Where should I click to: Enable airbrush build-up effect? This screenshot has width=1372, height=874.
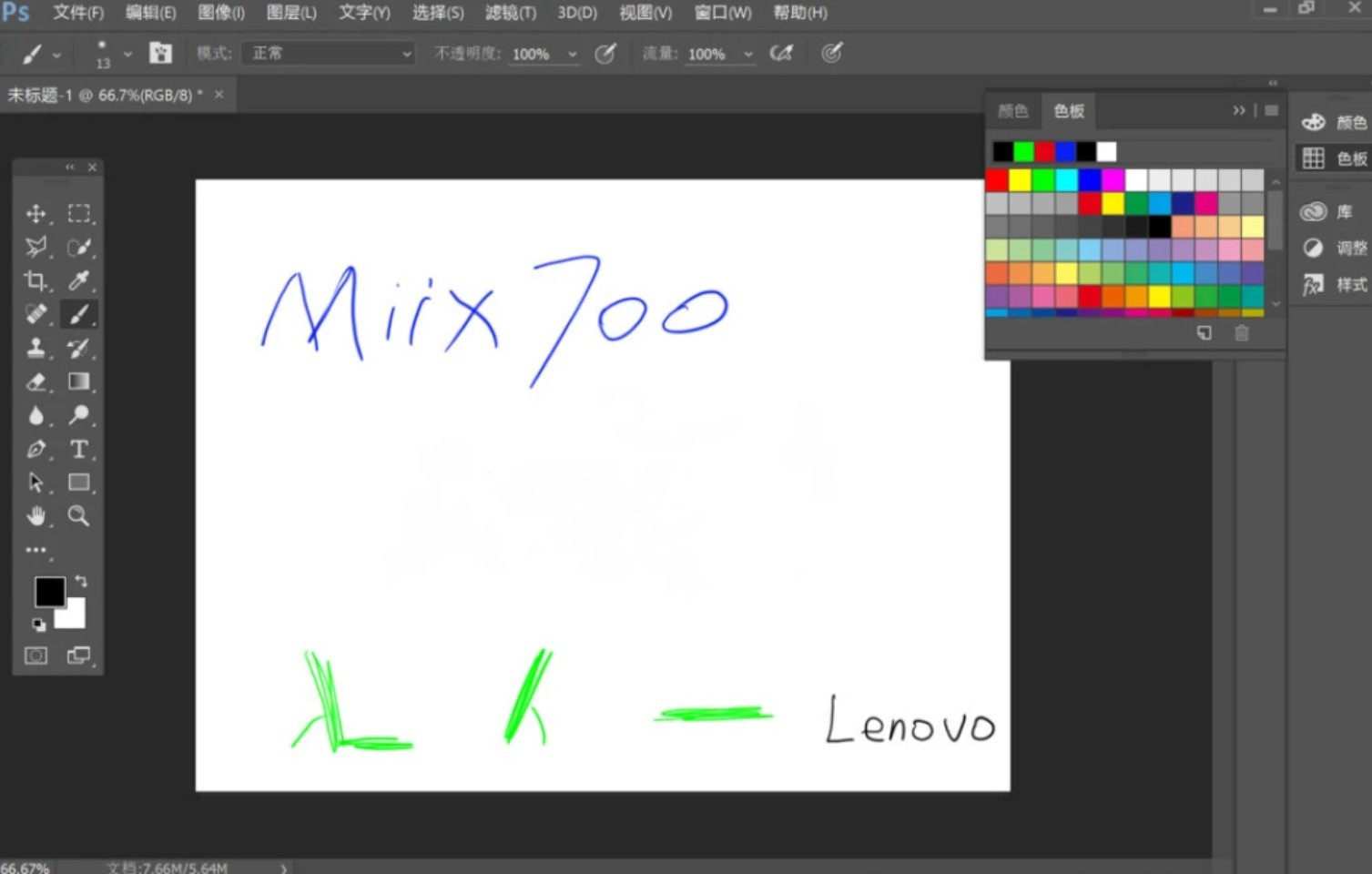point(781,53)
